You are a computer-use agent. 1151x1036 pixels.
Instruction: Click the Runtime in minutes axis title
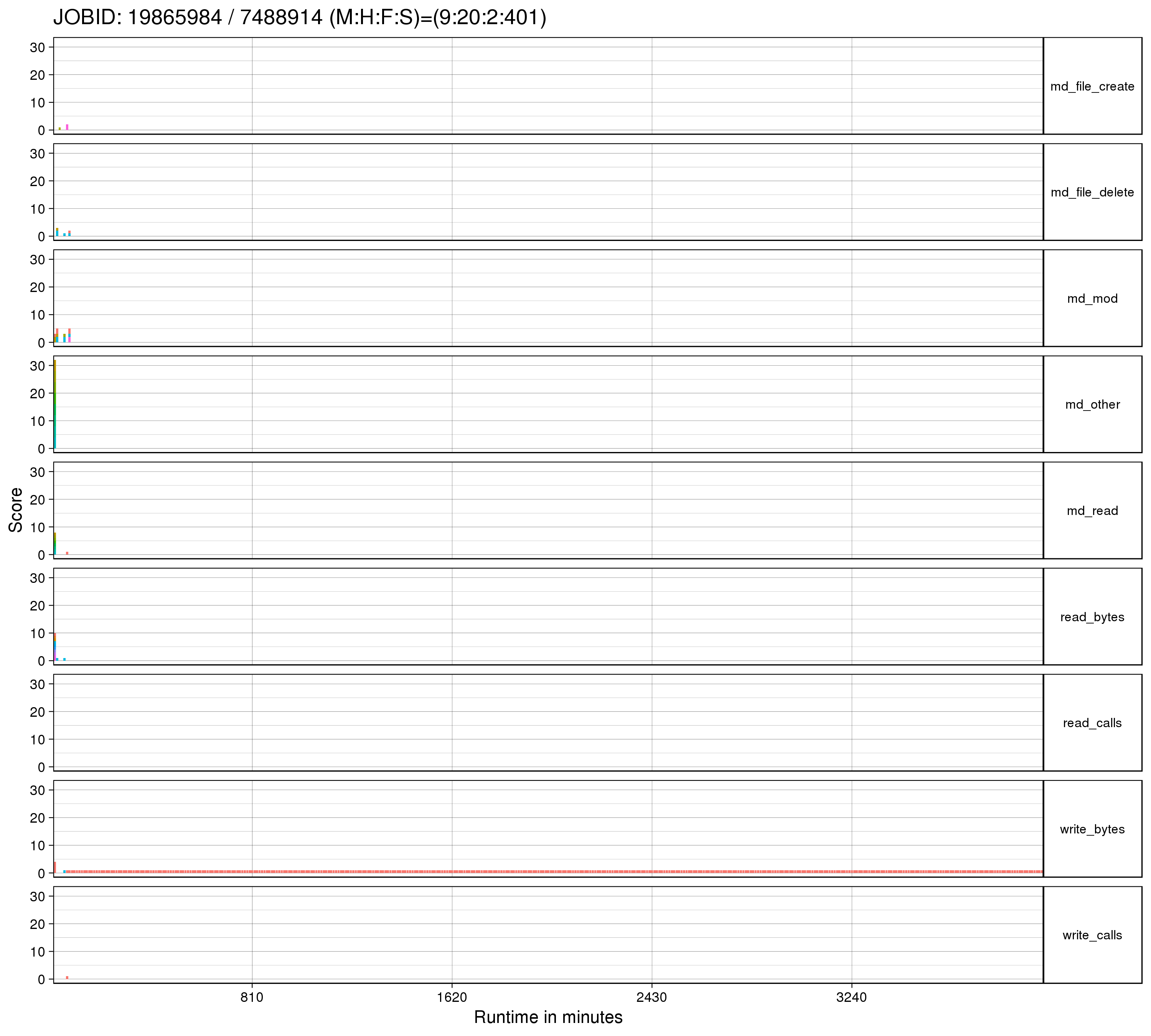[547, 1017]
